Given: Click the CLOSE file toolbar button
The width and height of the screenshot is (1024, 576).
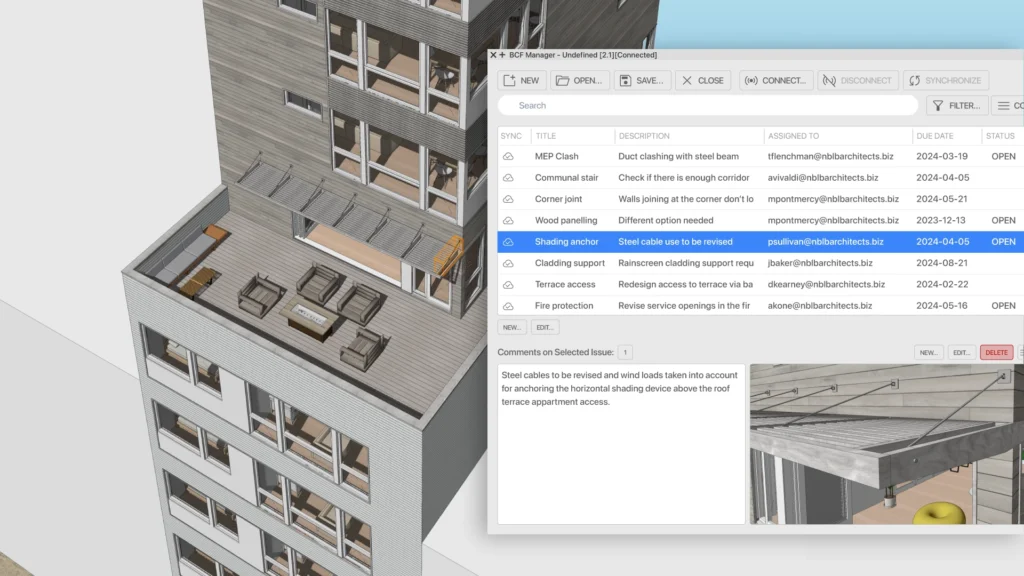Looking at the screenshot, I should coord(701,81).
